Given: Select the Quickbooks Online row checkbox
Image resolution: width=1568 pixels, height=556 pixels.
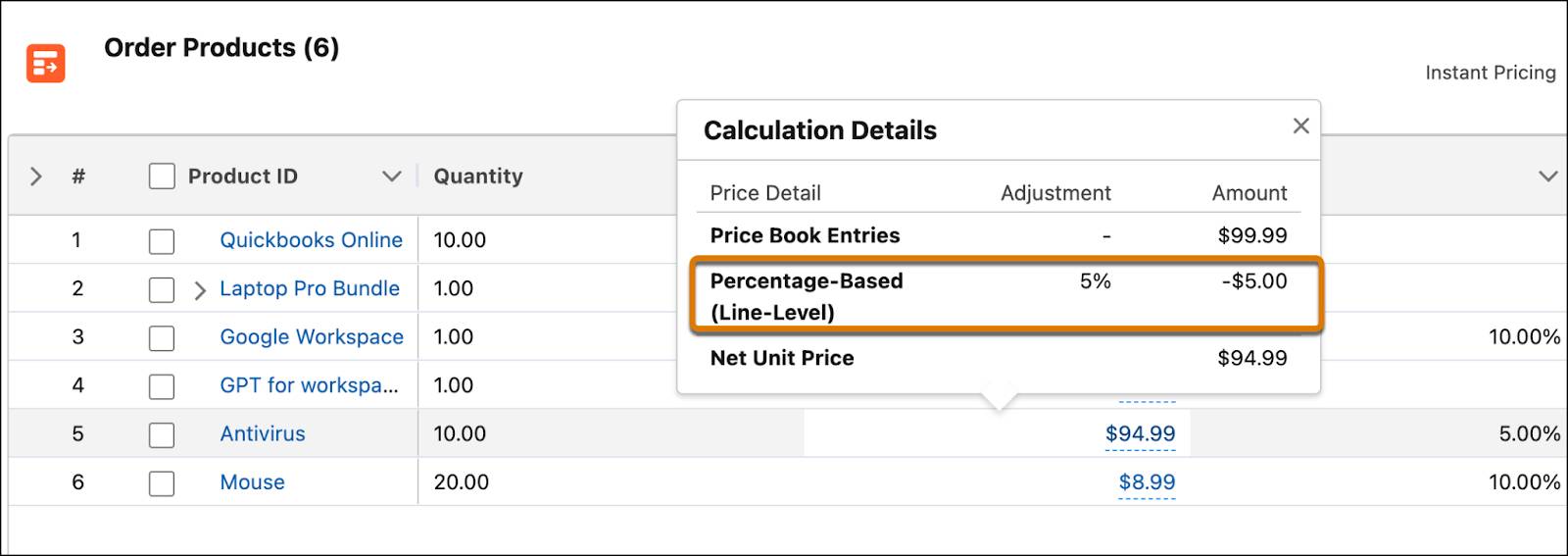Looking at the screenshot, I should [162, 241].
